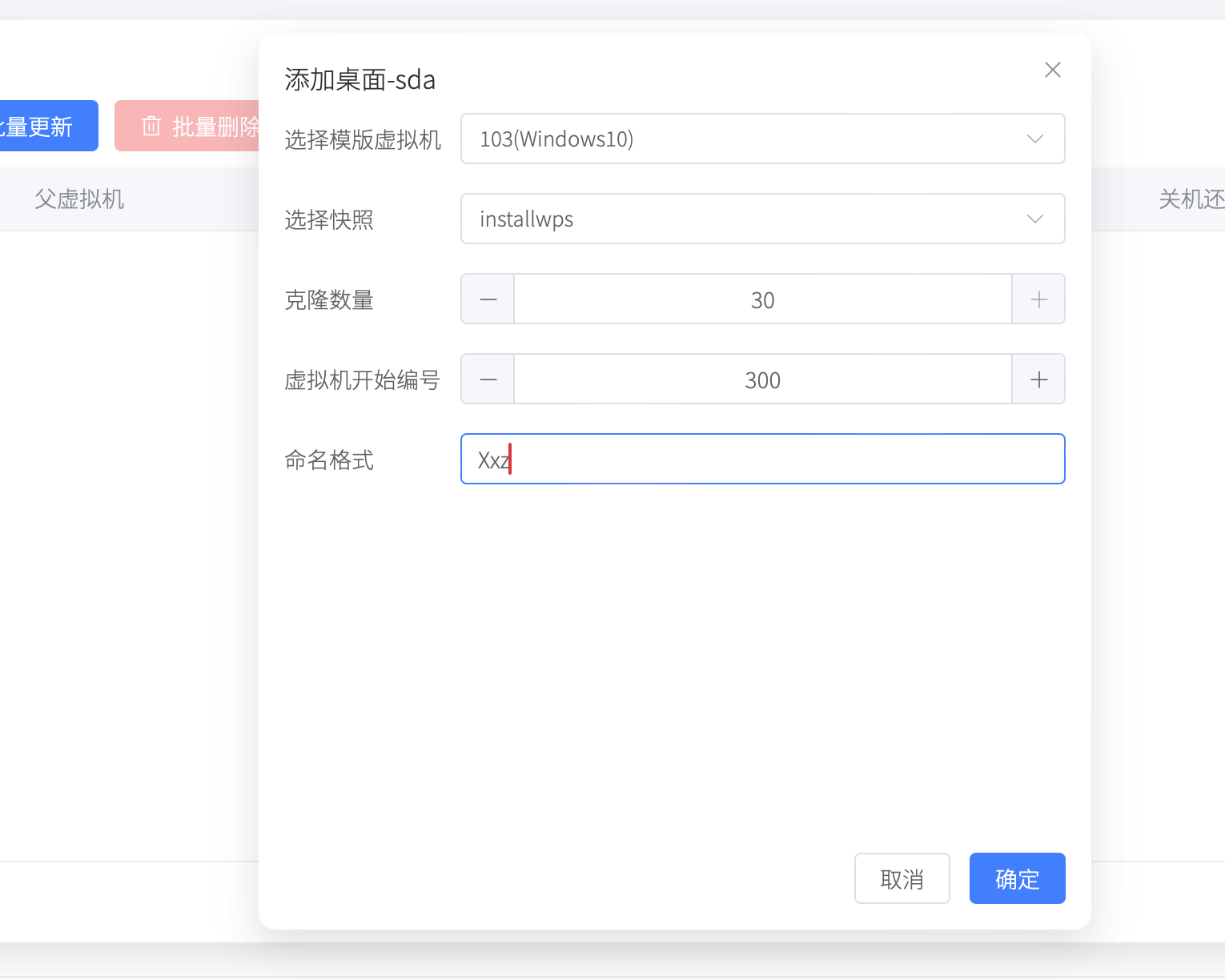Viewport: 1225px width, 980px height.
Task: Click the minus icon beside 虚拟机开始编号
Action: (x=487, y=379)
